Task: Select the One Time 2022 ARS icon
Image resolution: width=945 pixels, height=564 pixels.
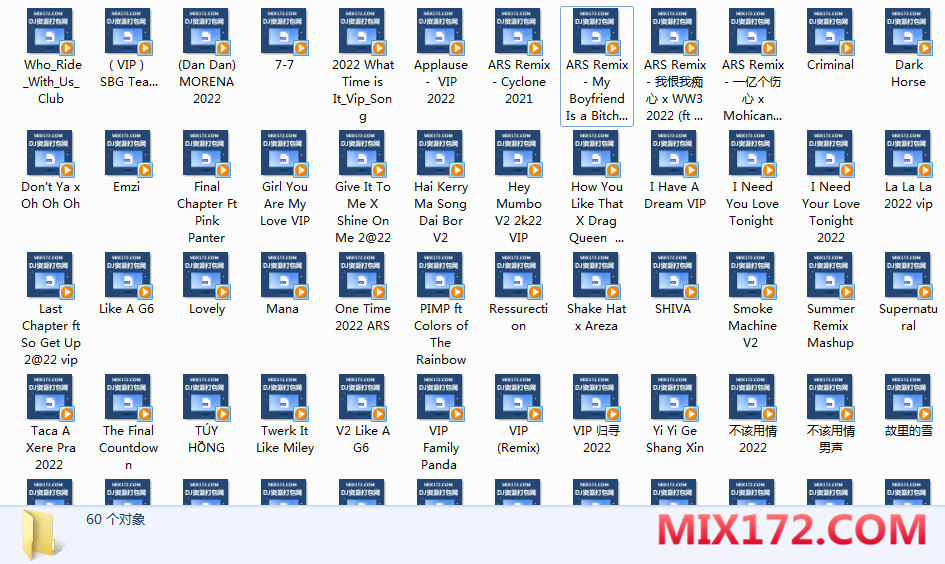Action: 362,275
